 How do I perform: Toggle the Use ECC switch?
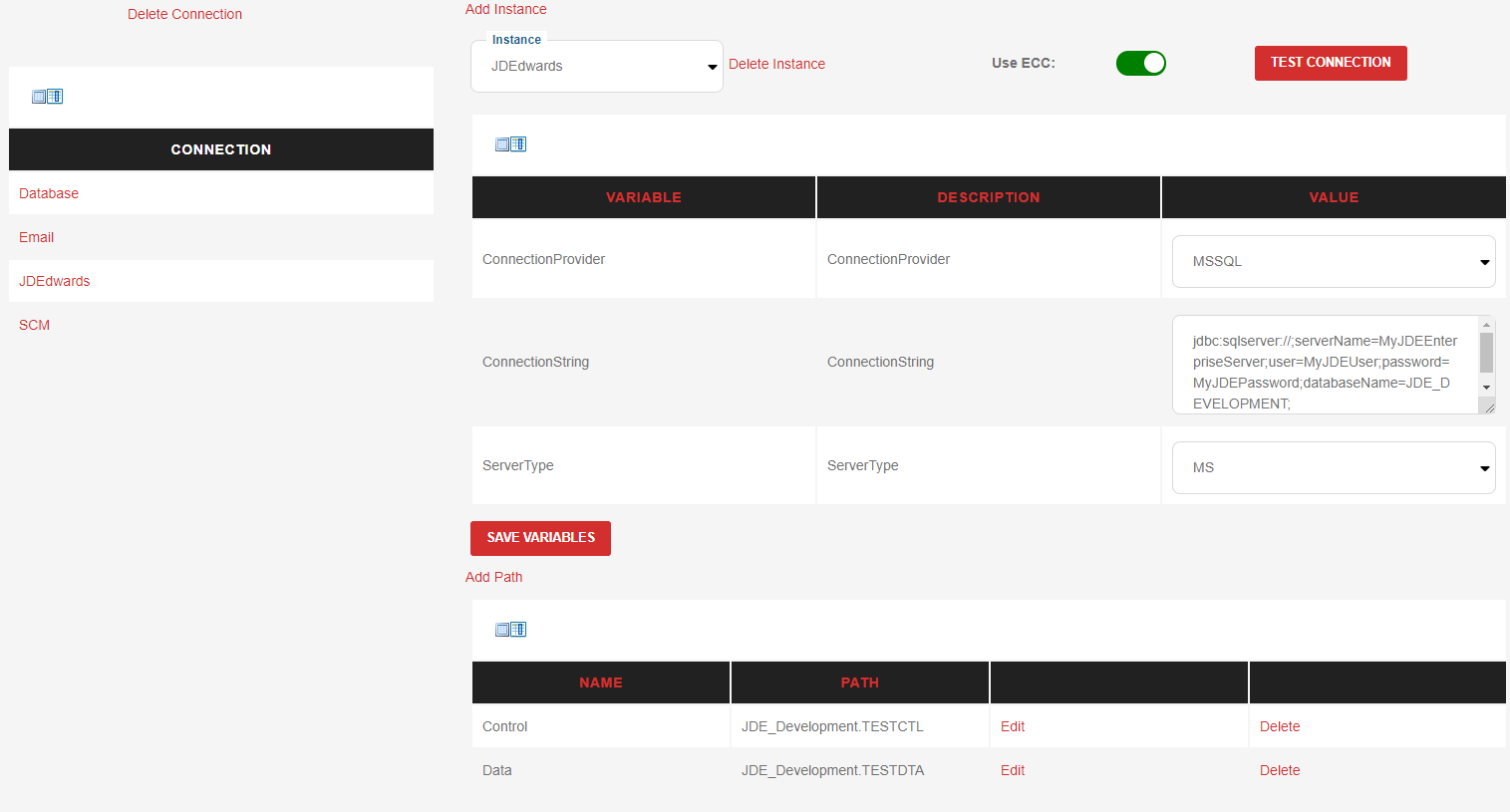click(1141, 63)
